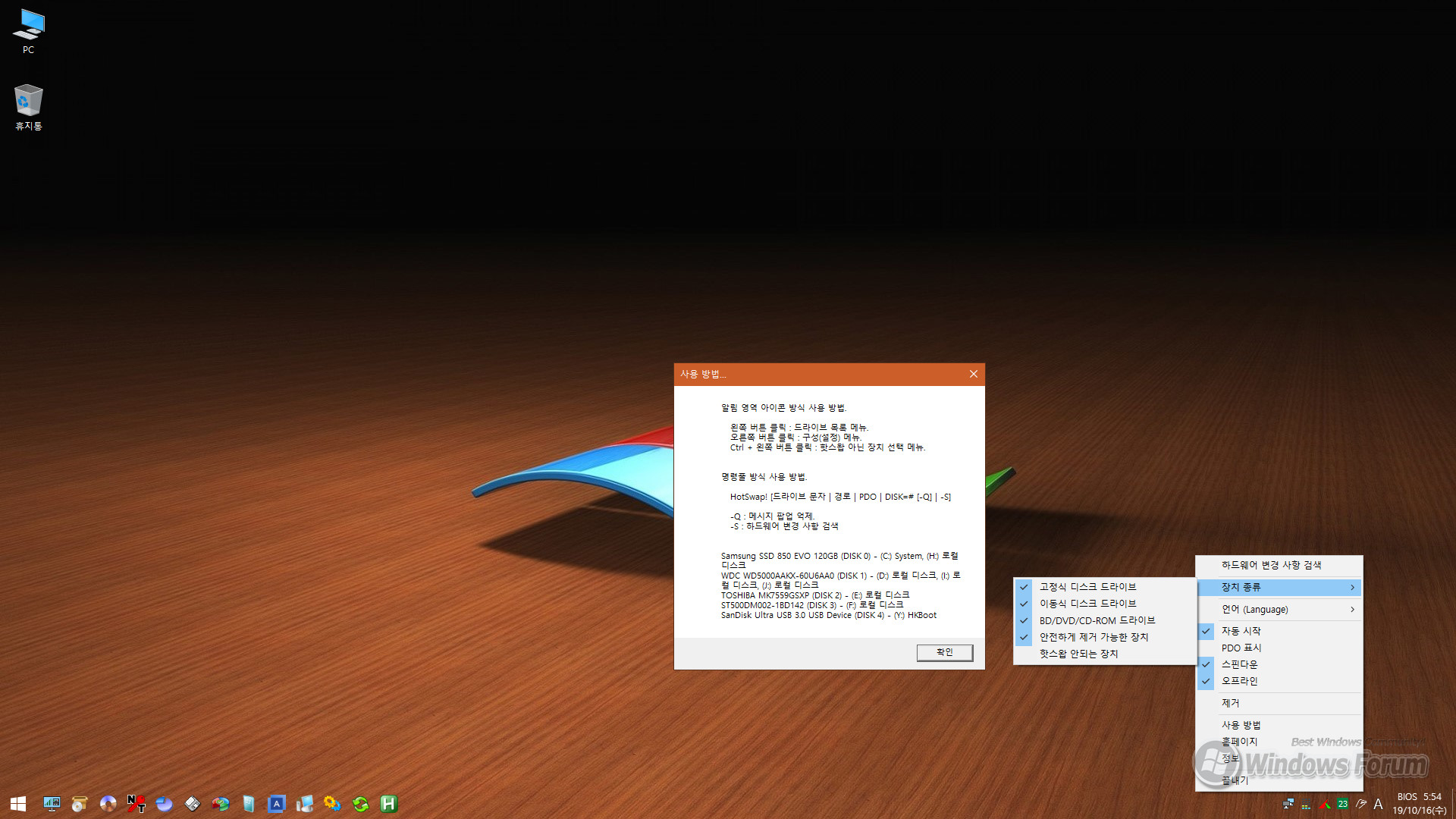This screenshot has height=819, width=1456.
Task: Open the PC desktop icon
Action: coord(29,31)
